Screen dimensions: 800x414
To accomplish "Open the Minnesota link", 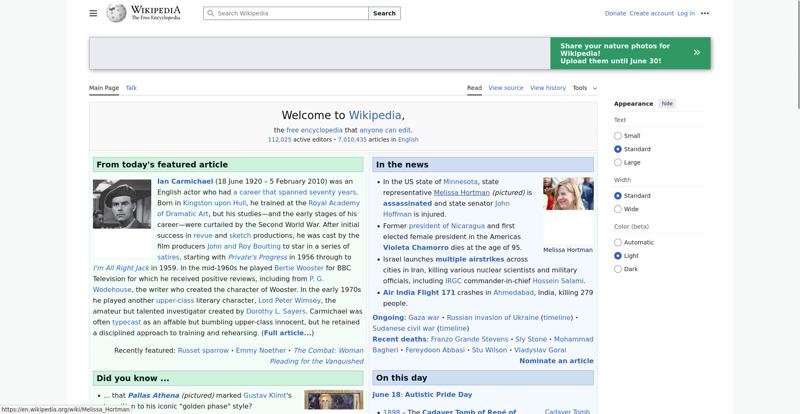I will pos(460,181).
